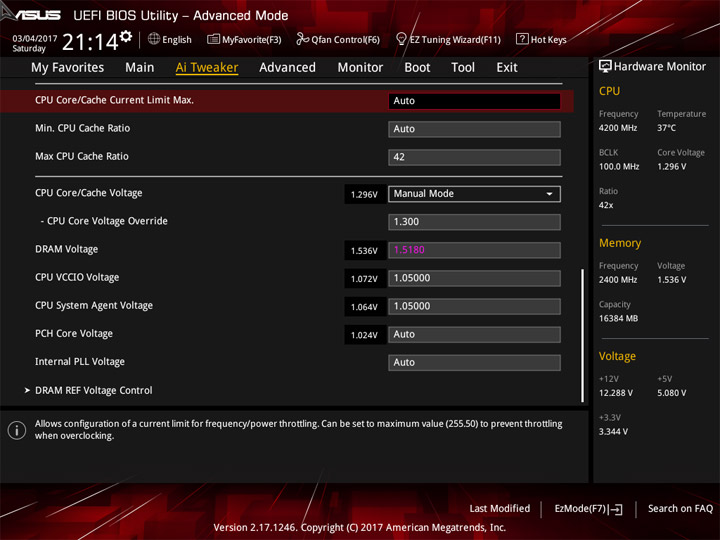
Task: Click Search on FAQ
Action: coord(680,508)
